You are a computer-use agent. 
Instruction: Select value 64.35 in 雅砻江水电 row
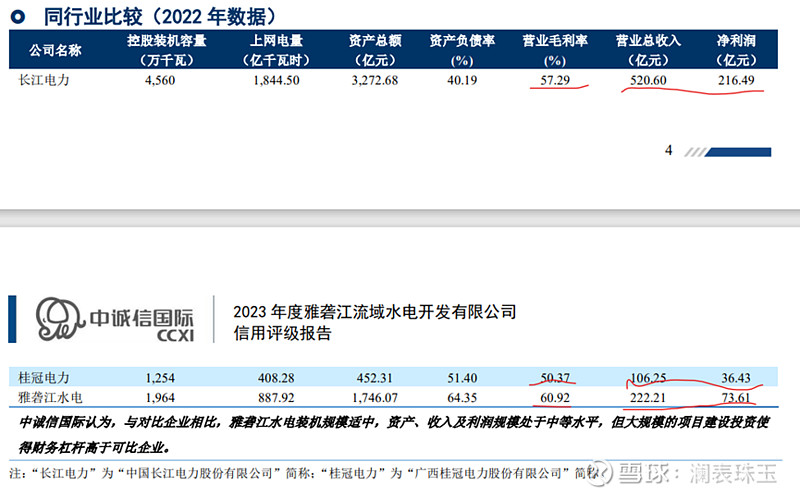(462, 397)
